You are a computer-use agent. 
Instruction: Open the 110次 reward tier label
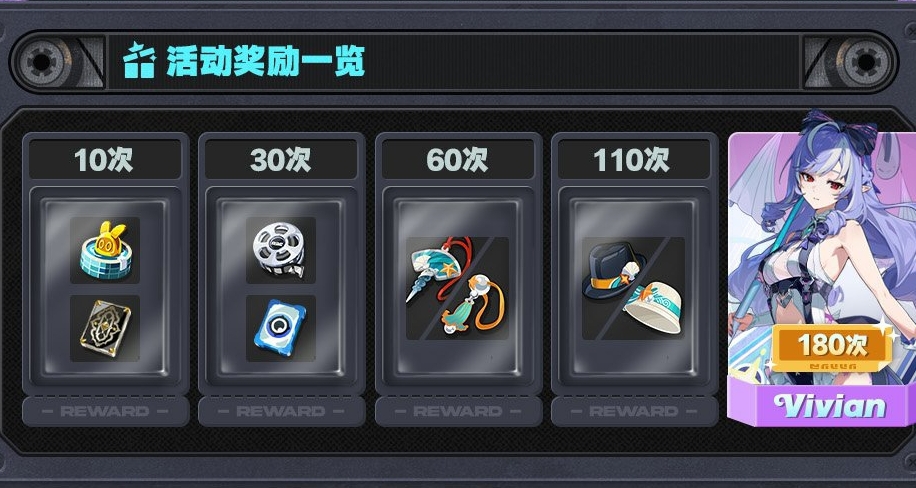634,159
